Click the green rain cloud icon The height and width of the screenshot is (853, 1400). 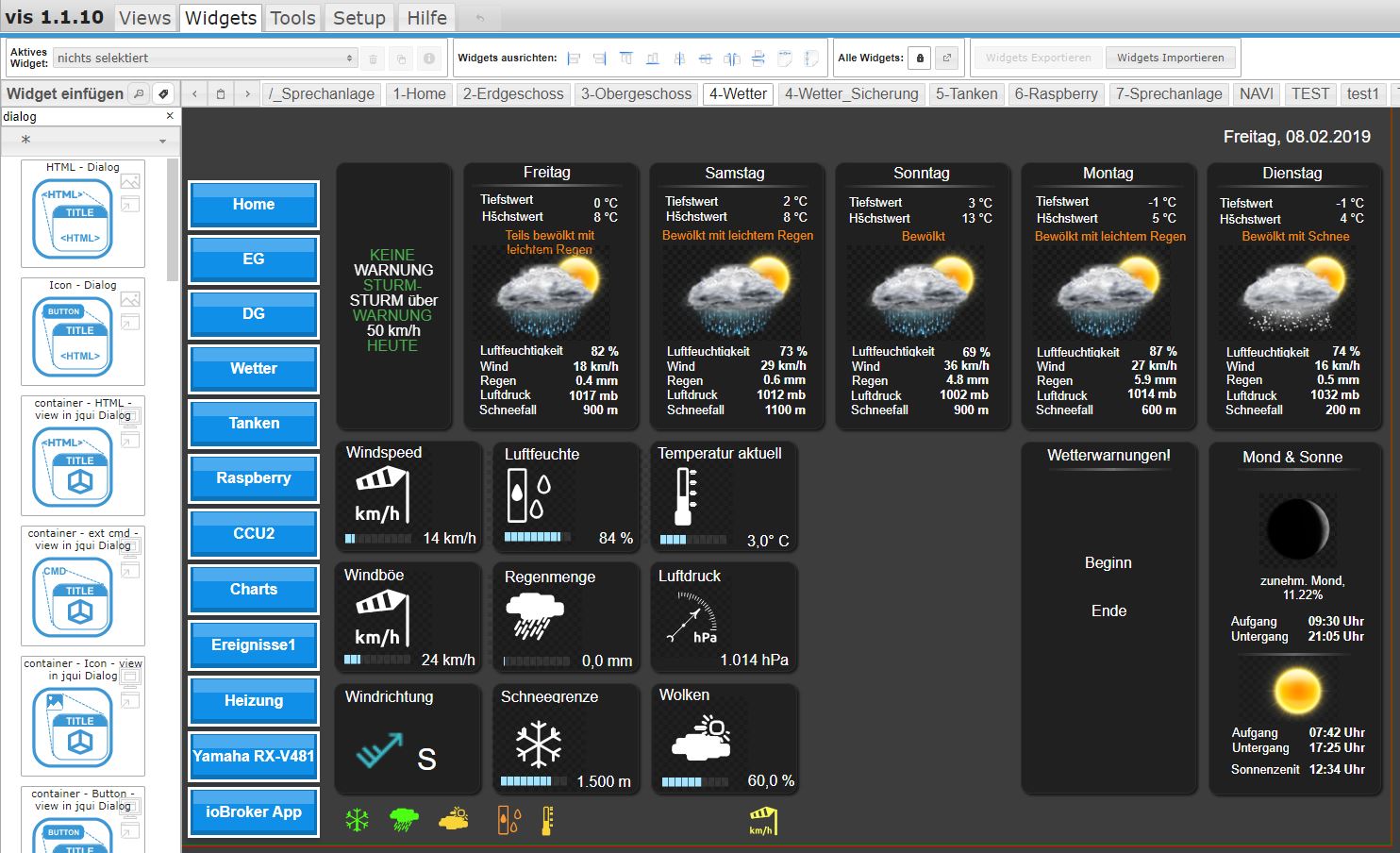pyautogui.click(x=404, y=820)
